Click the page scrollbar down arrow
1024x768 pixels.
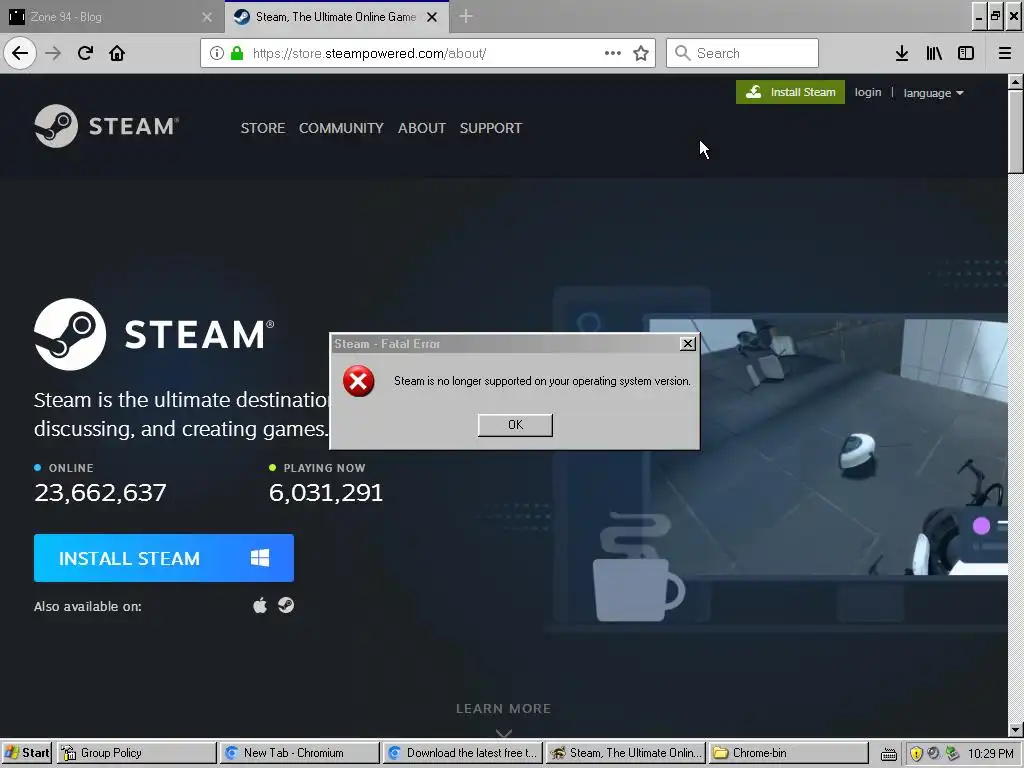tap(1016, 730)
